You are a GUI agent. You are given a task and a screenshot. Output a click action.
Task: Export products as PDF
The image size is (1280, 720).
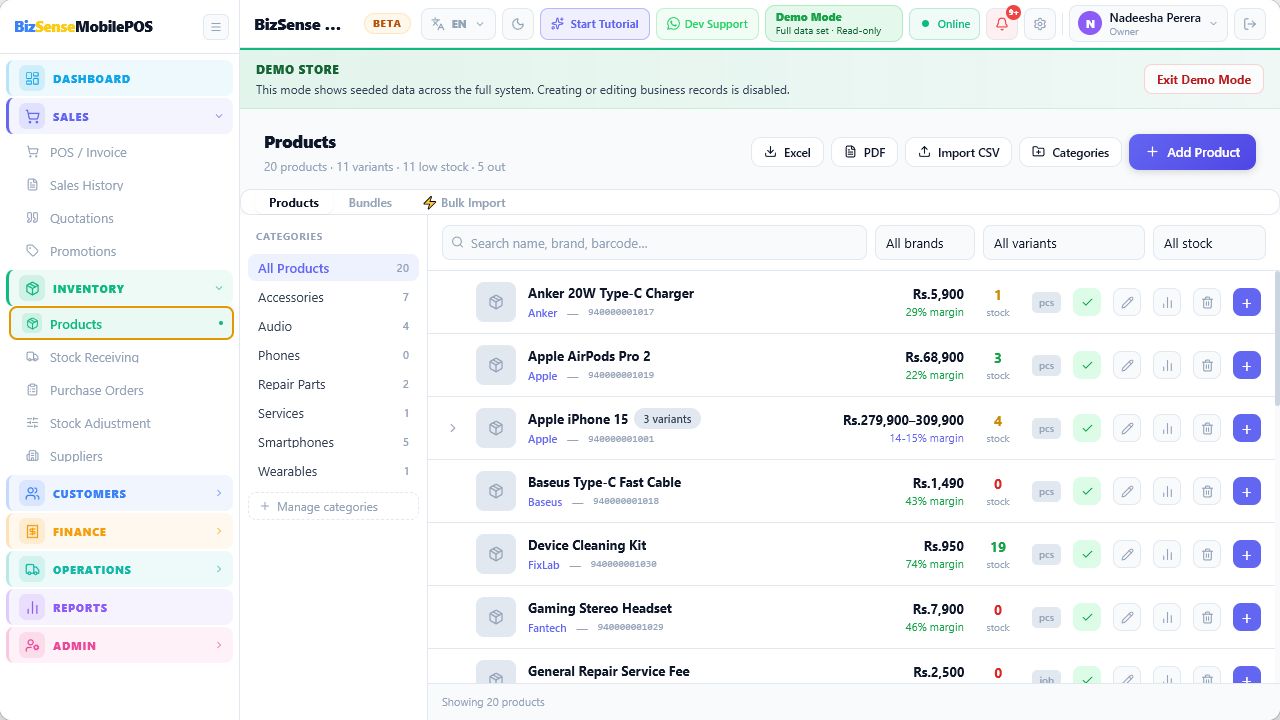pos(864,152)
